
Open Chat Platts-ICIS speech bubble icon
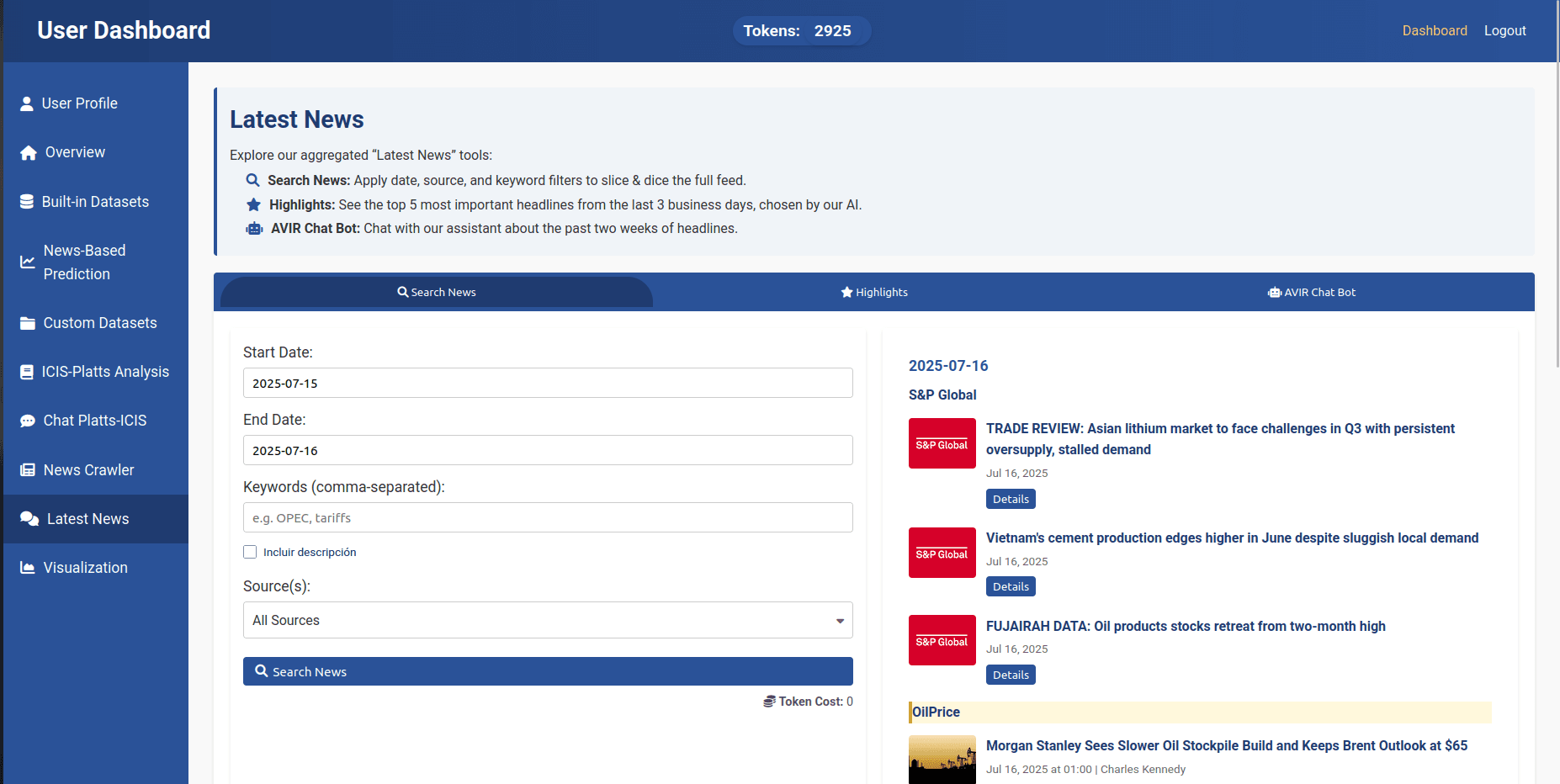tap(28, 421)
